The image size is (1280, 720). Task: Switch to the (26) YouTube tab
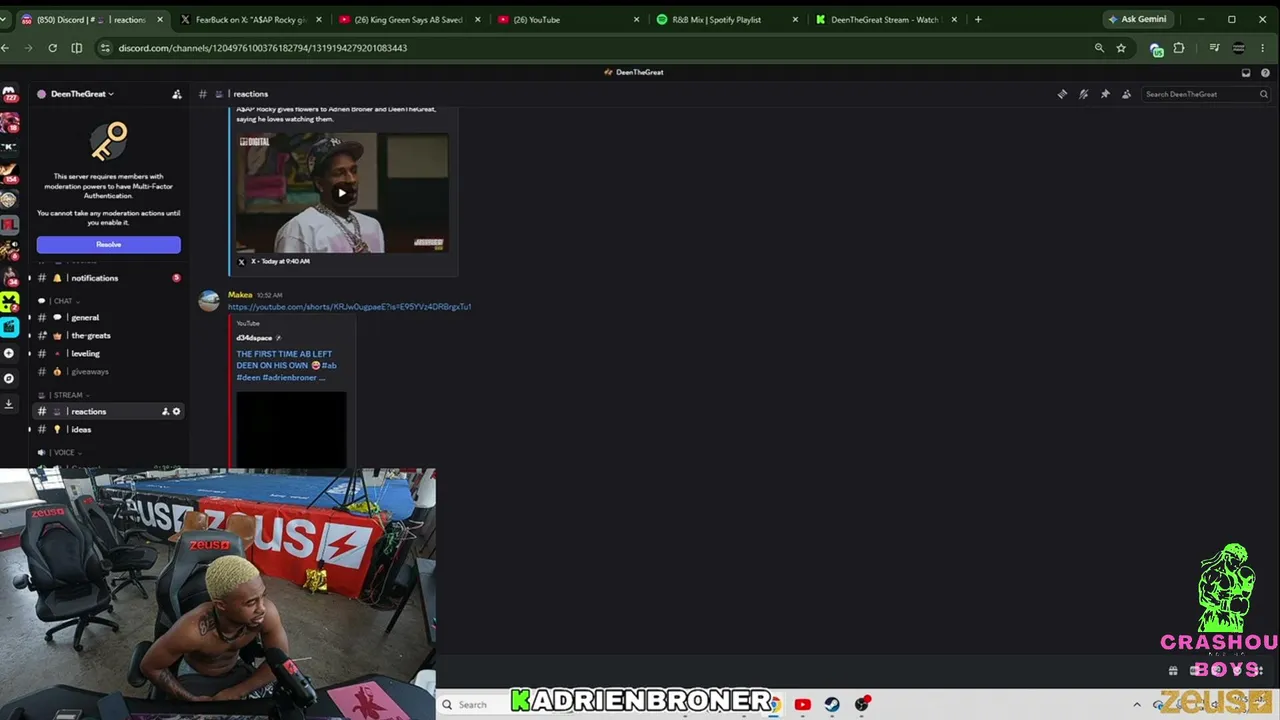(567, 20)
